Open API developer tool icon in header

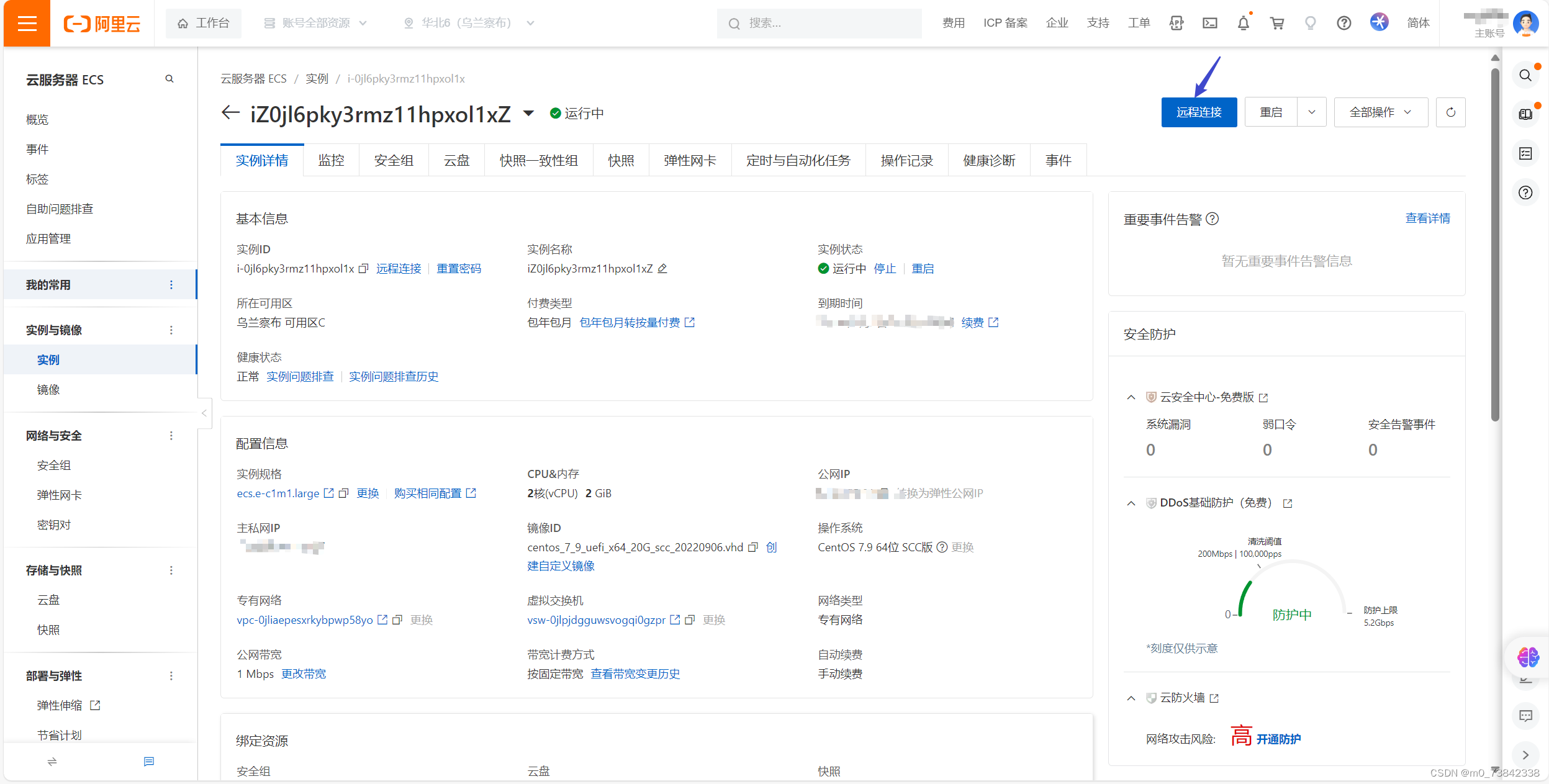1176,24
